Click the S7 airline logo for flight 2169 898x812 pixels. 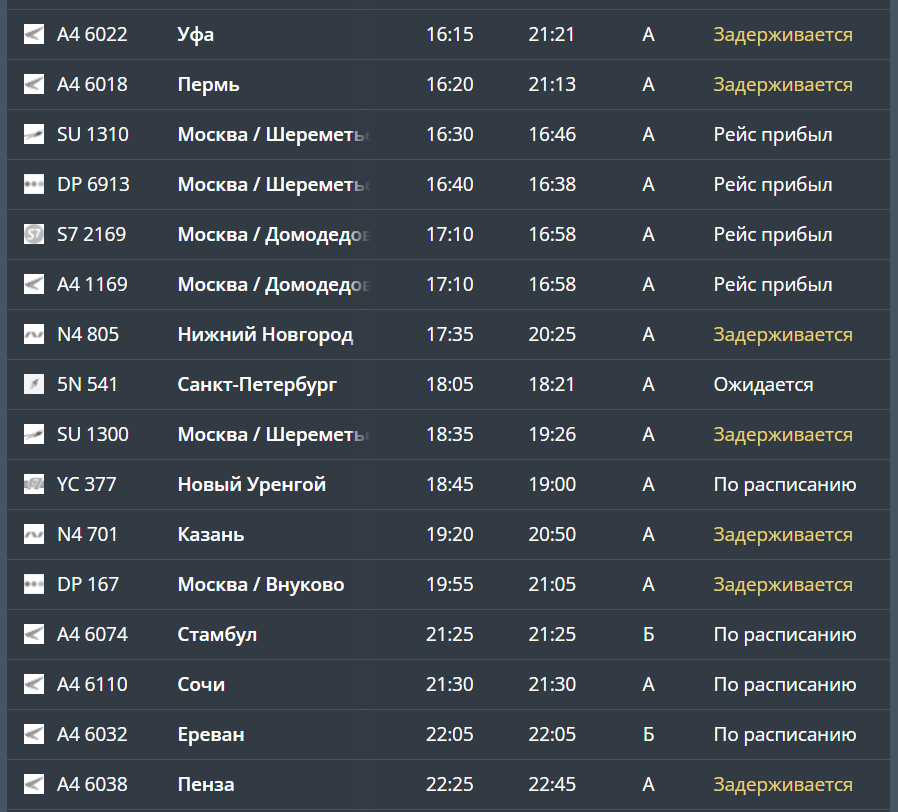click(34, 235)
